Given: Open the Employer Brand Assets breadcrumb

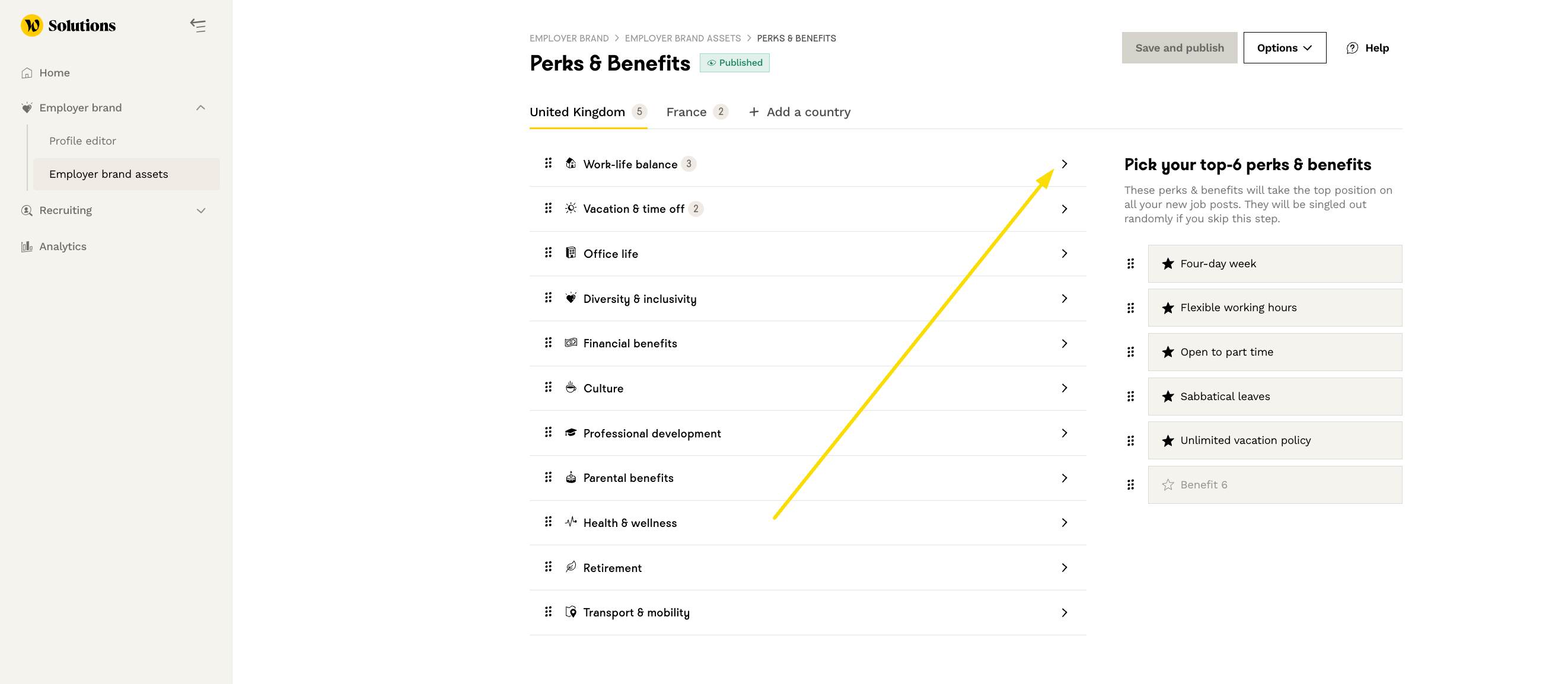Looking at the screenshot, I should coord(683,39).
